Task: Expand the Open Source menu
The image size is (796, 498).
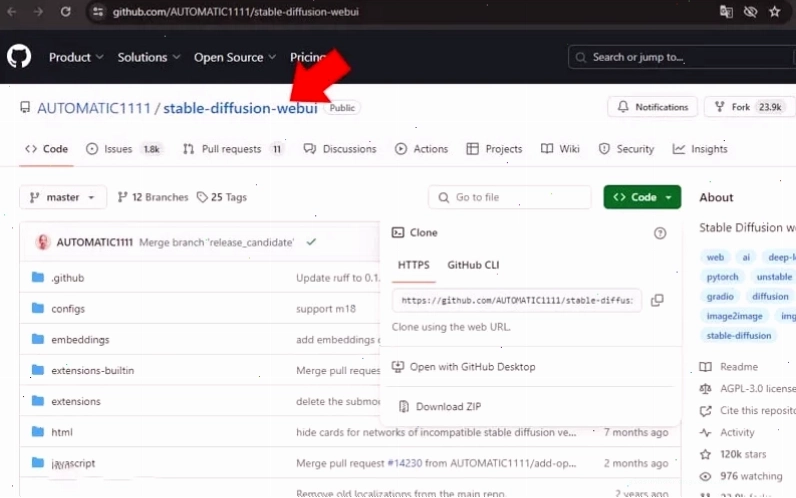Action: (235, 57)
